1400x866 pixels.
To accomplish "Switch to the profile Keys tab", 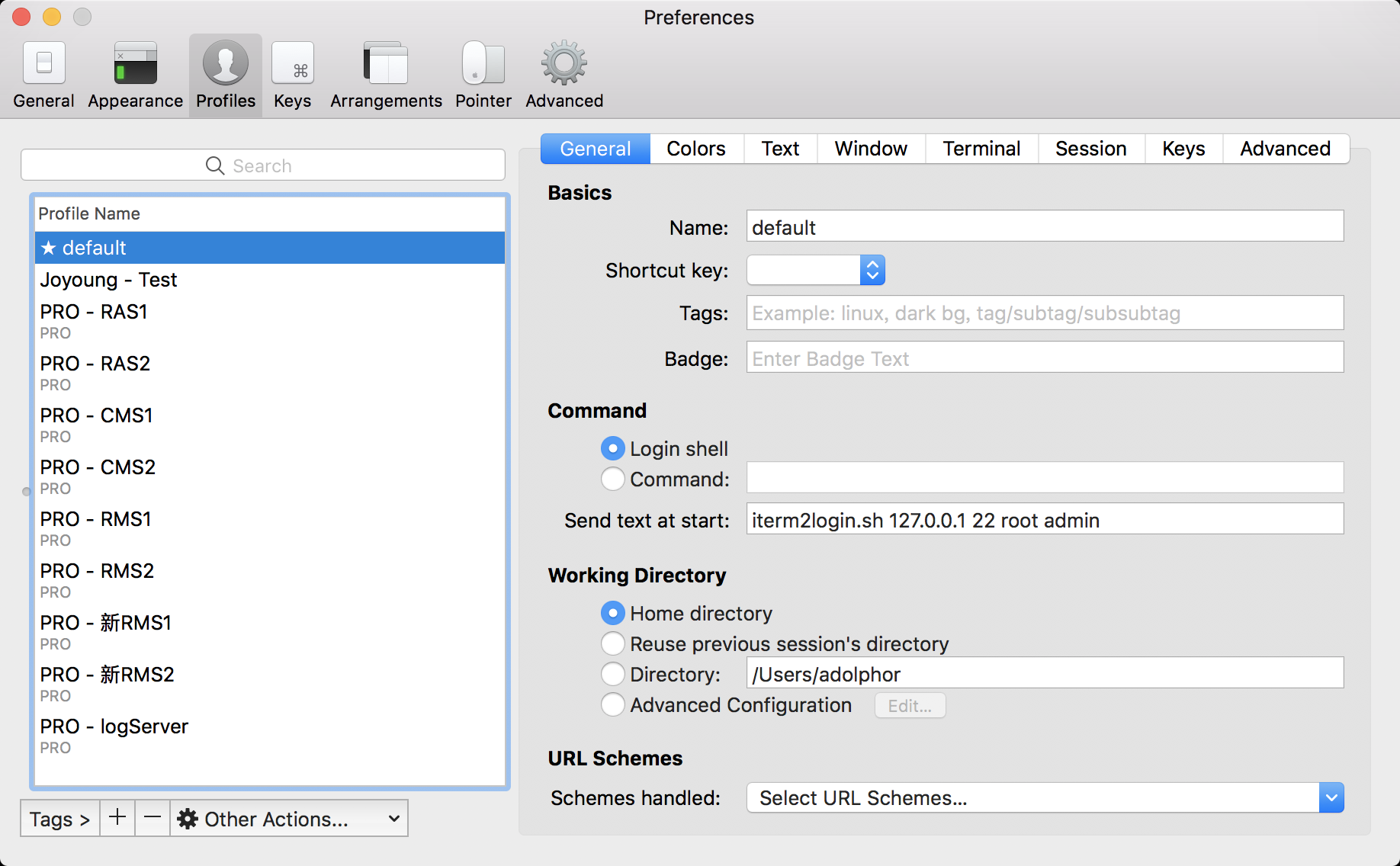I will point(1183,149).
